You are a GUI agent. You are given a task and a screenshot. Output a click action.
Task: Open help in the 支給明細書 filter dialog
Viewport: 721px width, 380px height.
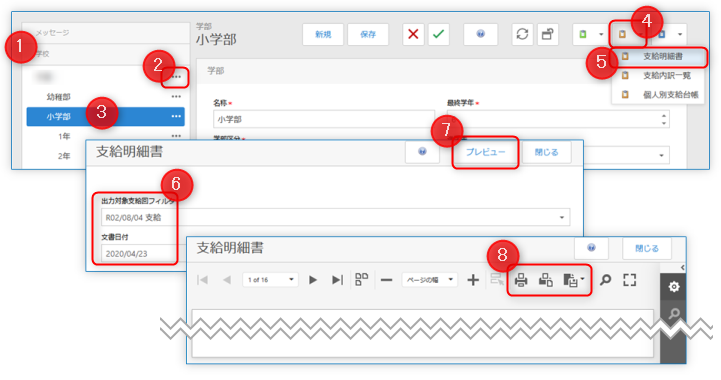[422, 152]
